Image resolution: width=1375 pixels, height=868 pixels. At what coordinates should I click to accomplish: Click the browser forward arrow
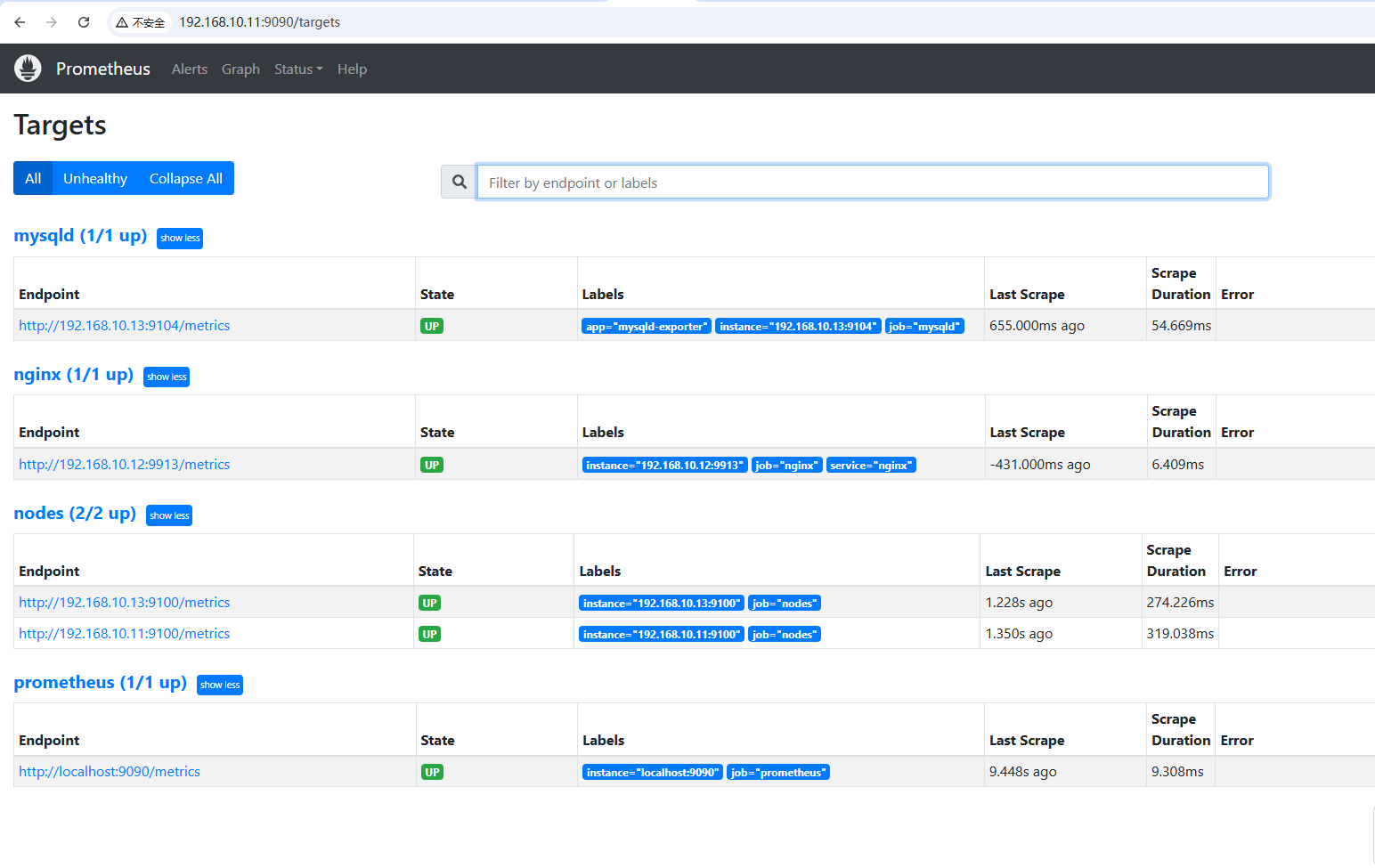[52, 22]
